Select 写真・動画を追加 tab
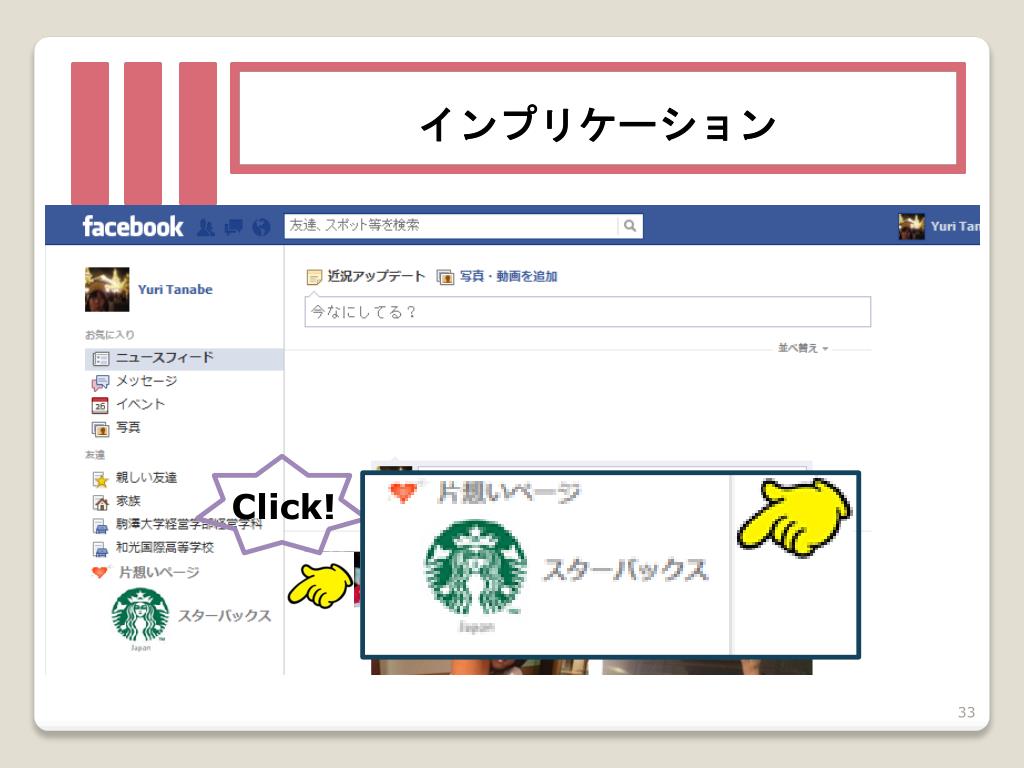This screenshot has height=768, width=1024. 508,276
